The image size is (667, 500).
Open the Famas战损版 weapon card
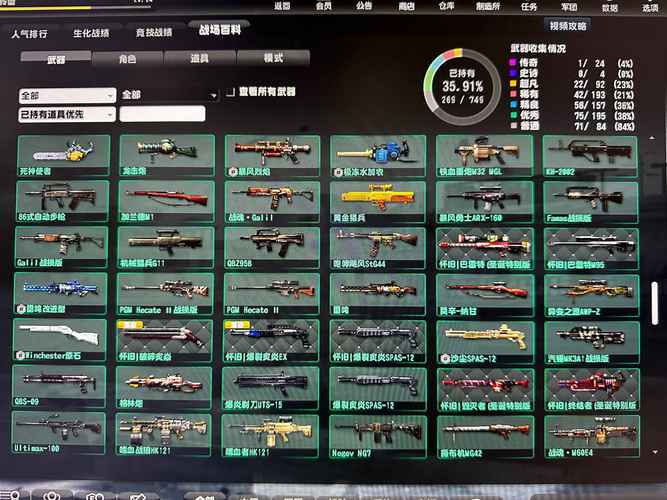(x=590, y=203)
